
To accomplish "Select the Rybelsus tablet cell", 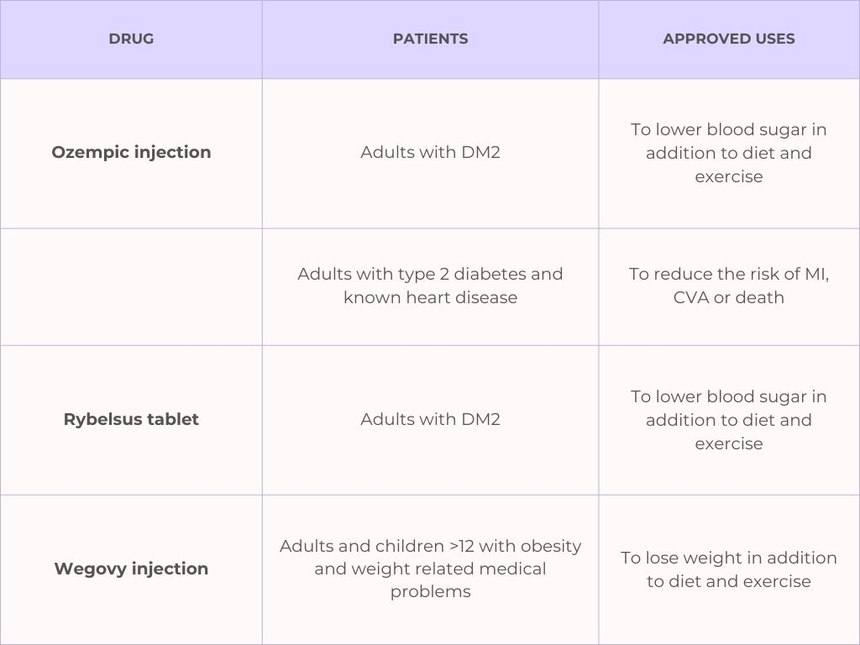I will 131,419.
